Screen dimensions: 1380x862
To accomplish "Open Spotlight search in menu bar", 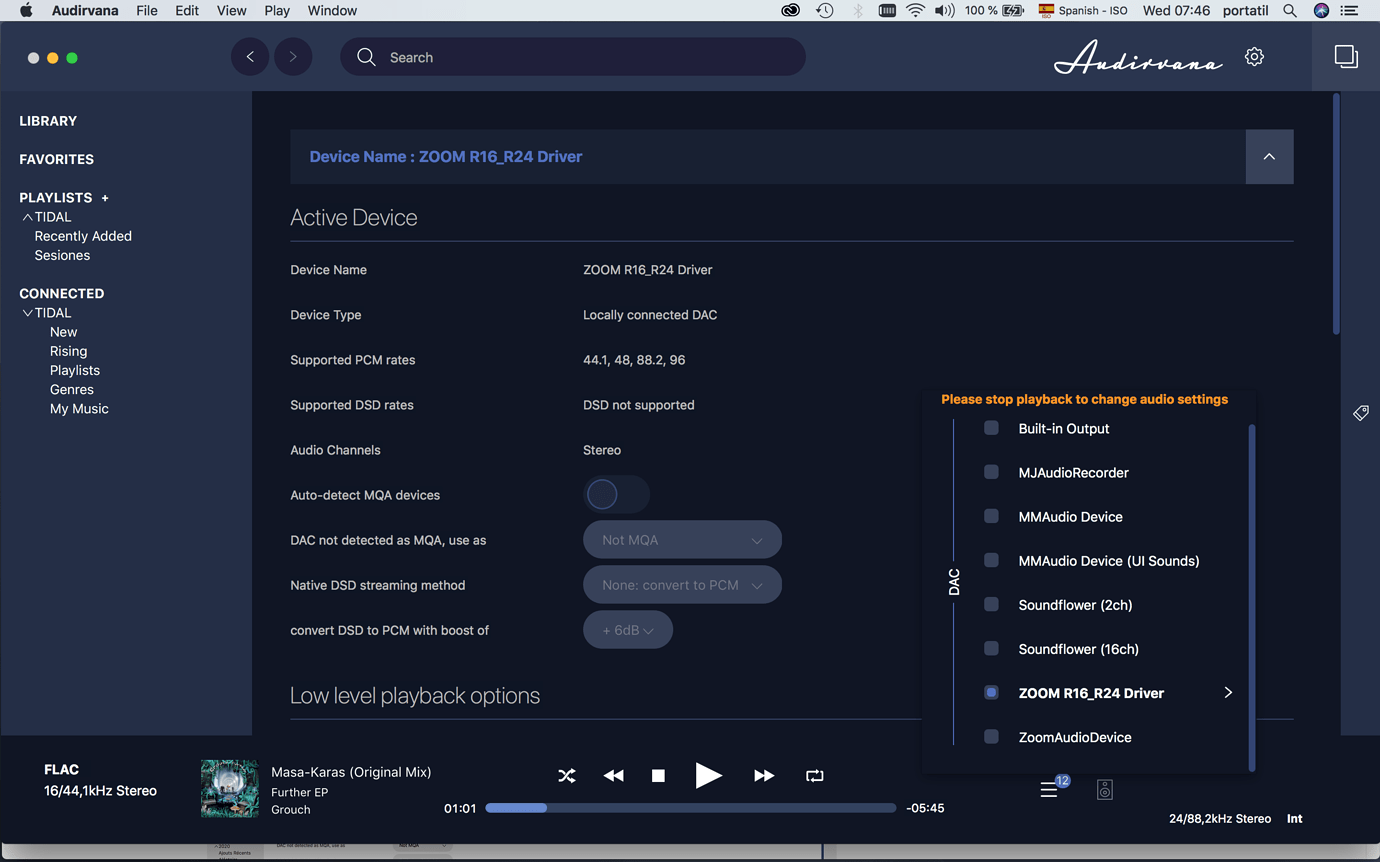I will click(1290, 11).
